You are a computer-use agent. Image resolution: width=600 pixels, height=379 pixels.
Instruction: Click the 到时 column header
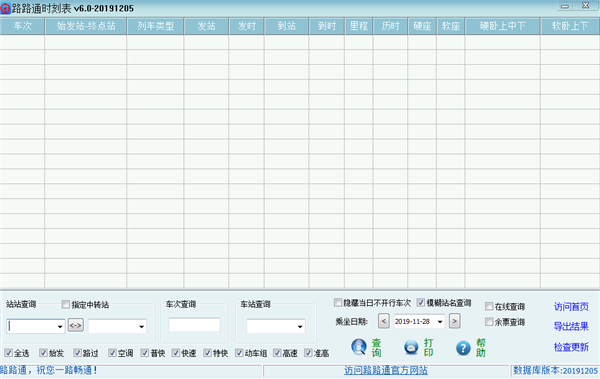coord(327,26)
